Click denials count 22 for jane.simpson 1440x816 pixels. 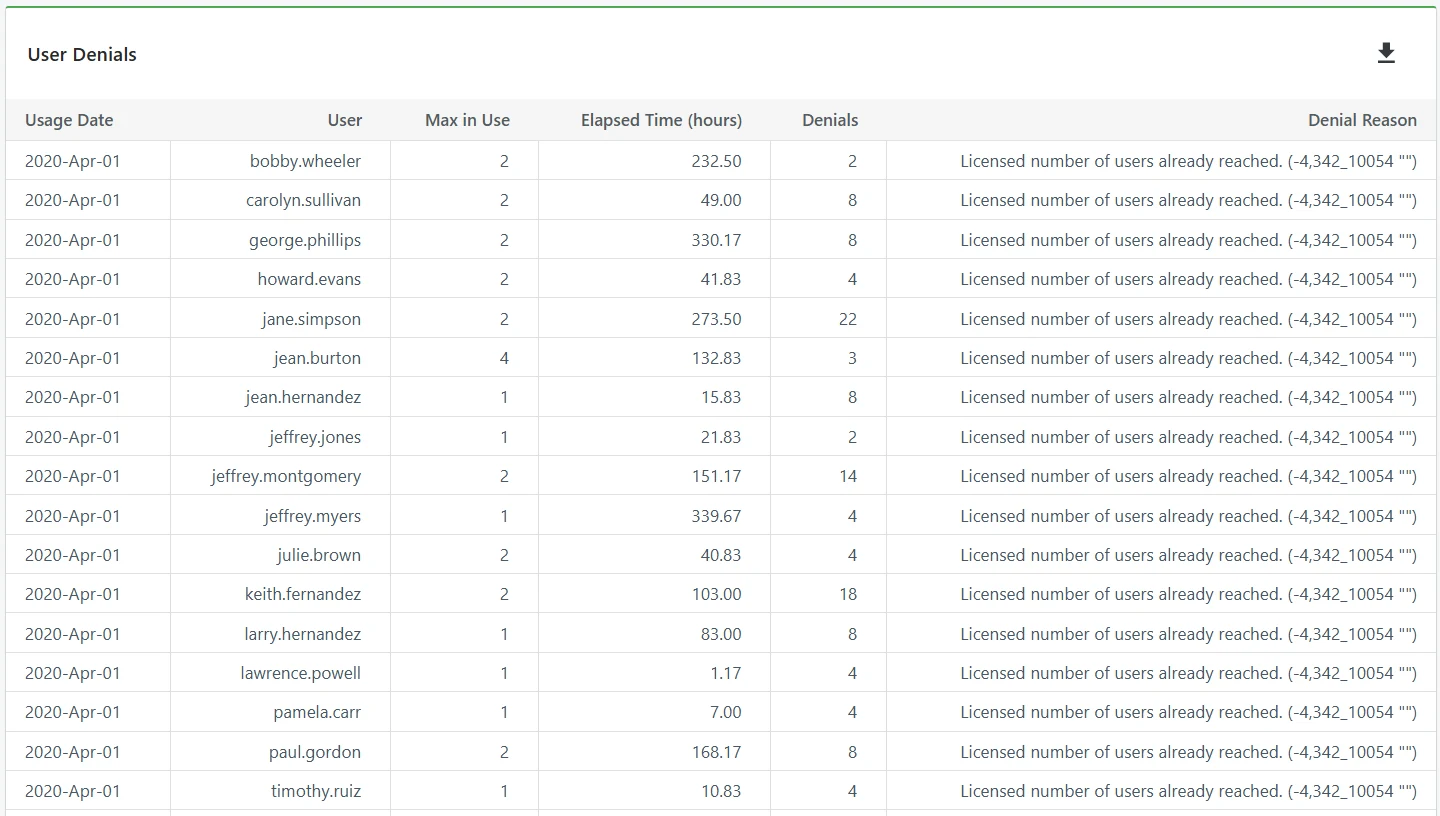click(x=848, y=319)
